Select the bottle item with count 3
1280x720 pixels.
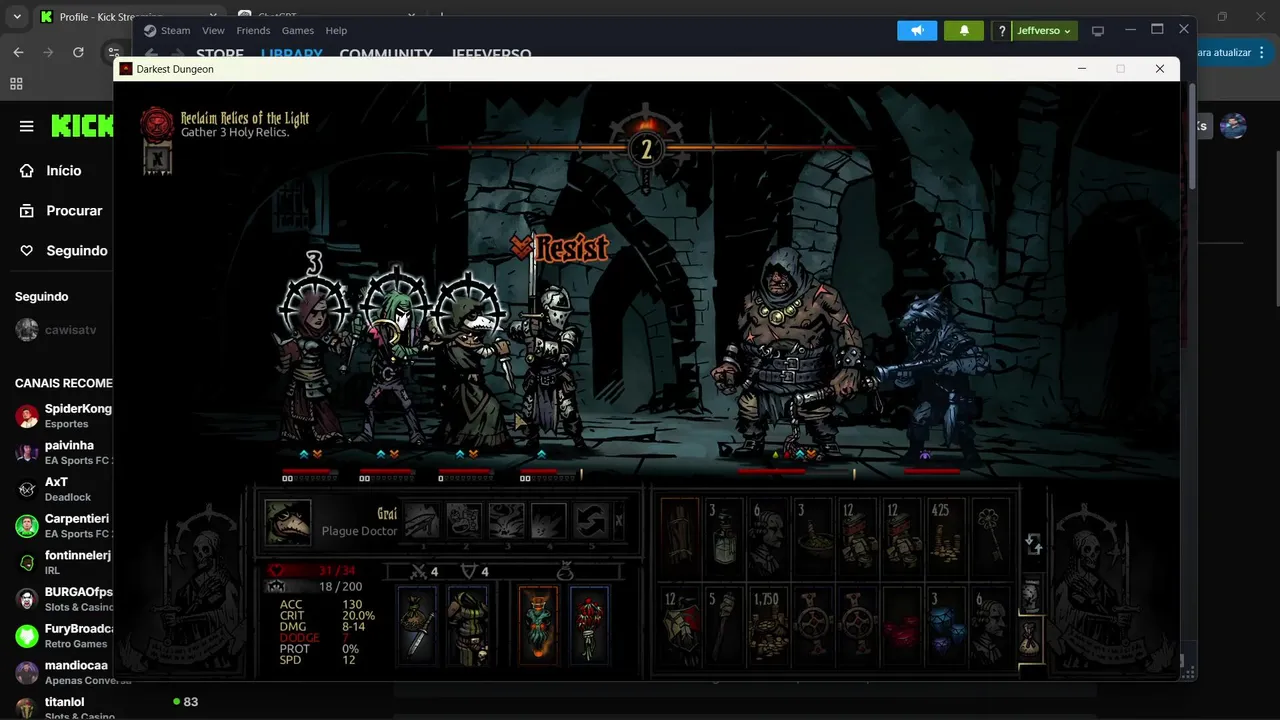coord(725,537)
